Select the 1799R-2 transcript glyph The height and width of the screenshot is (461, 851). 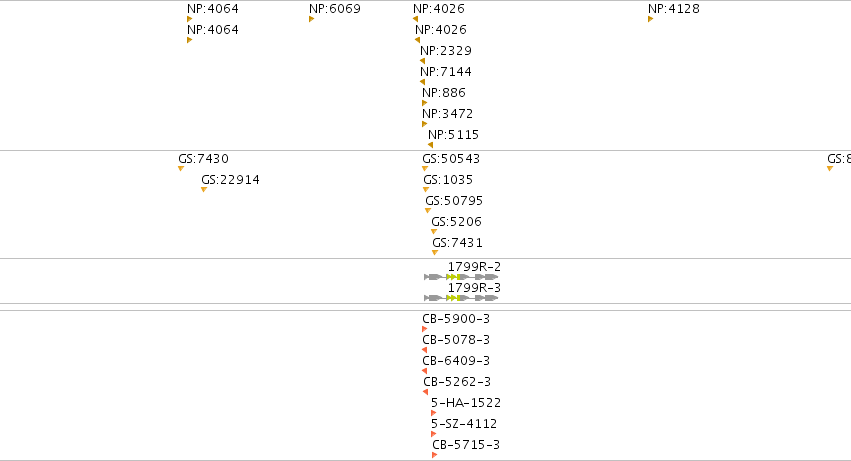pyautogui.click(x=461, y=277)
